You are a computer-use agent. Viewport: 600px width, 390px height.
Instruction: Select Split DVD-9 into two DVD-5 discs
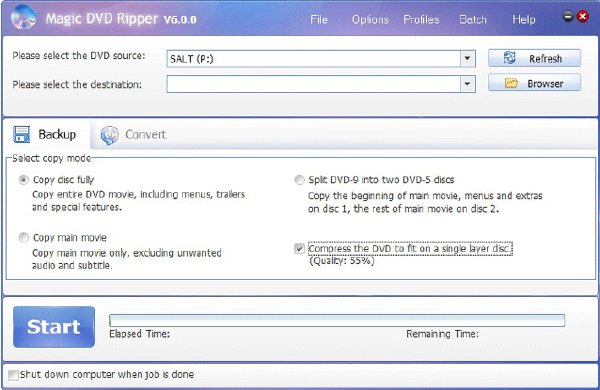point(299,179)
